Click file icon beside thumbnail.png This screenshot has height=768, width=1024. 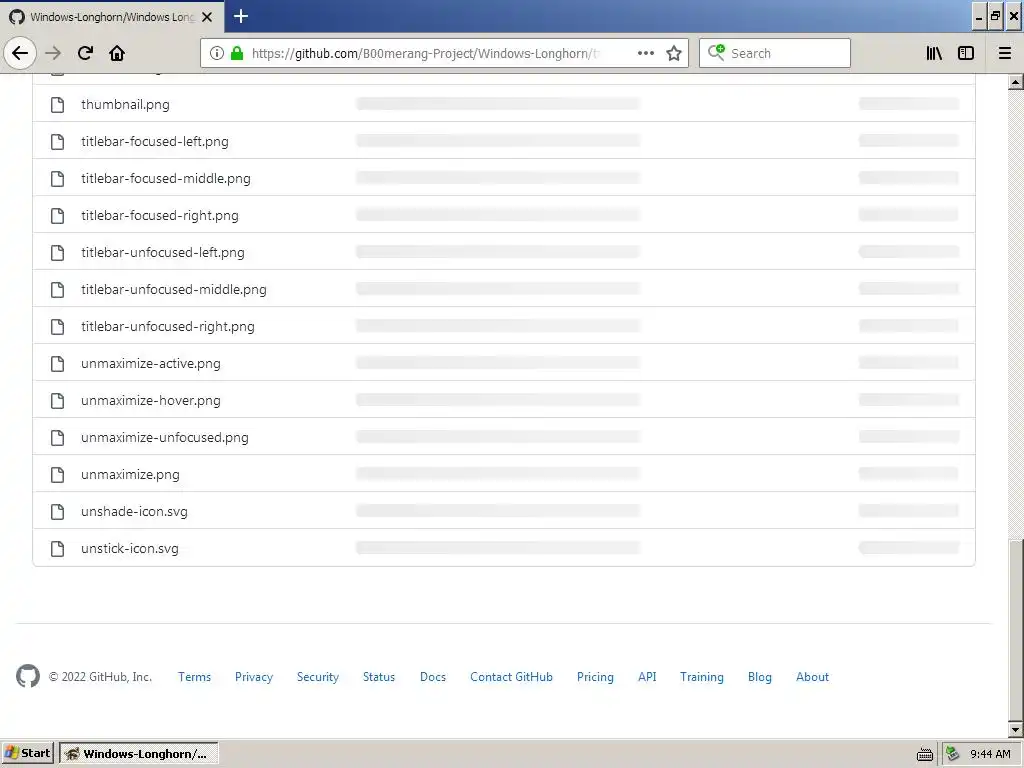pyautogui.click(x=57, y=104)
